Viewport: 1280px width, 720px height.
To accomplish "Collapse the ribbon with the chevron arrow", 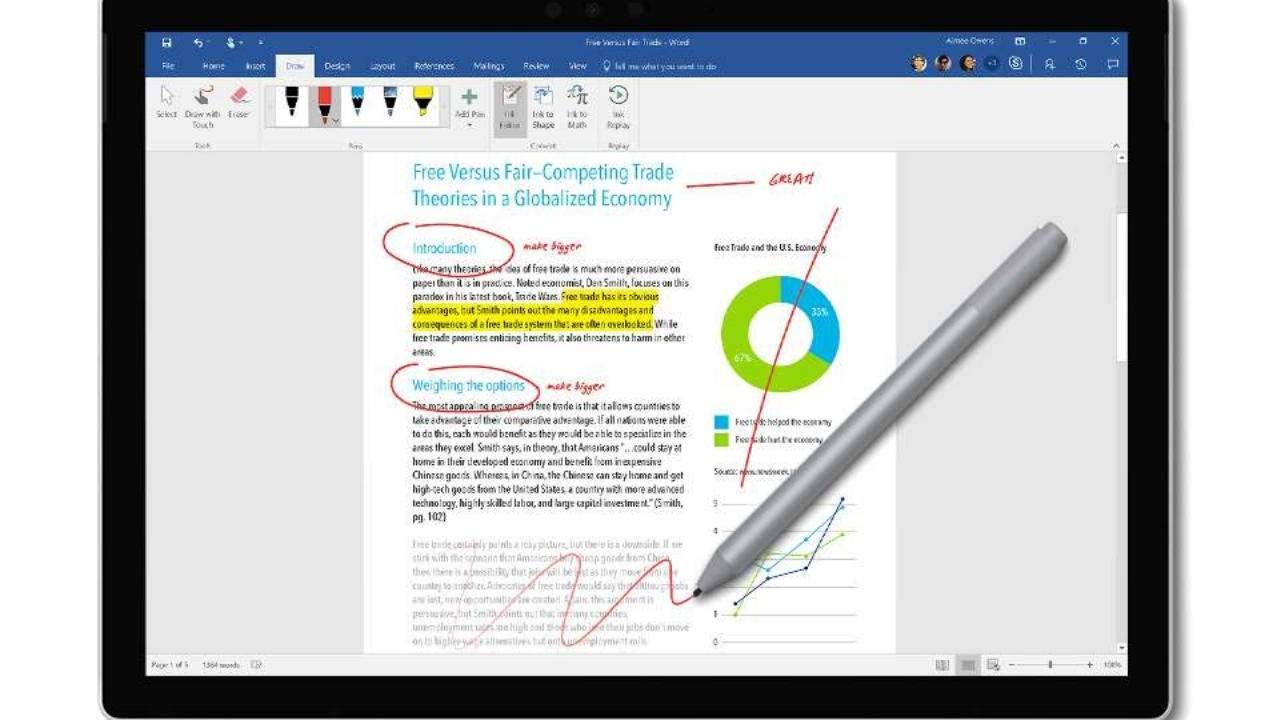I will coord(1117,145).
